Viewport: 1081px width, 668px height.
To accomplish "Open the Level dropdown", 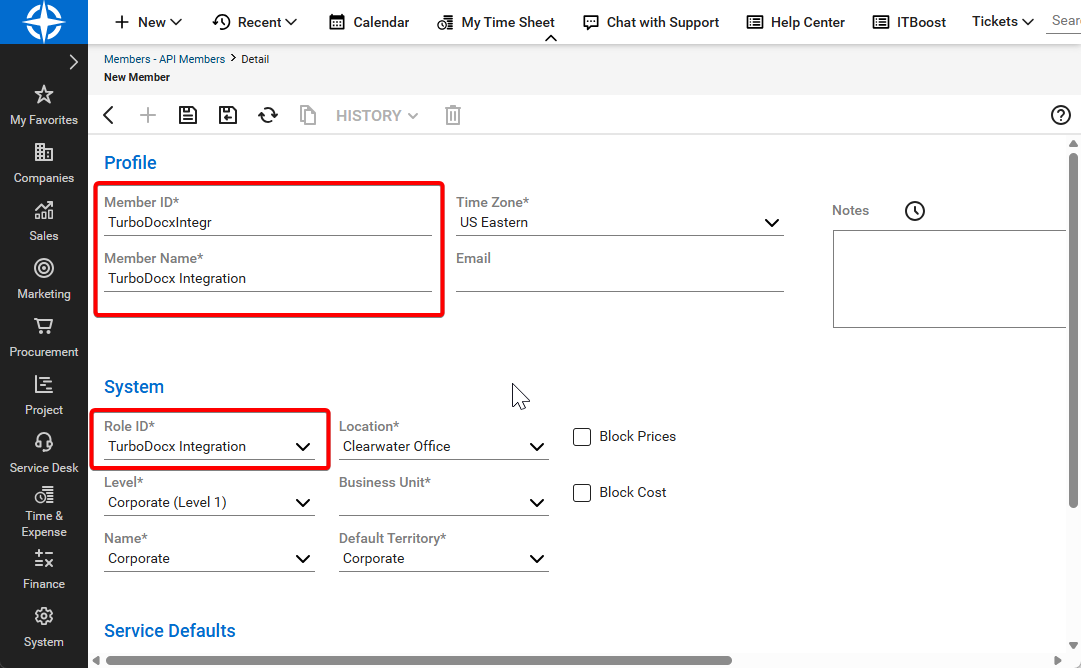I will pos(210,503).
